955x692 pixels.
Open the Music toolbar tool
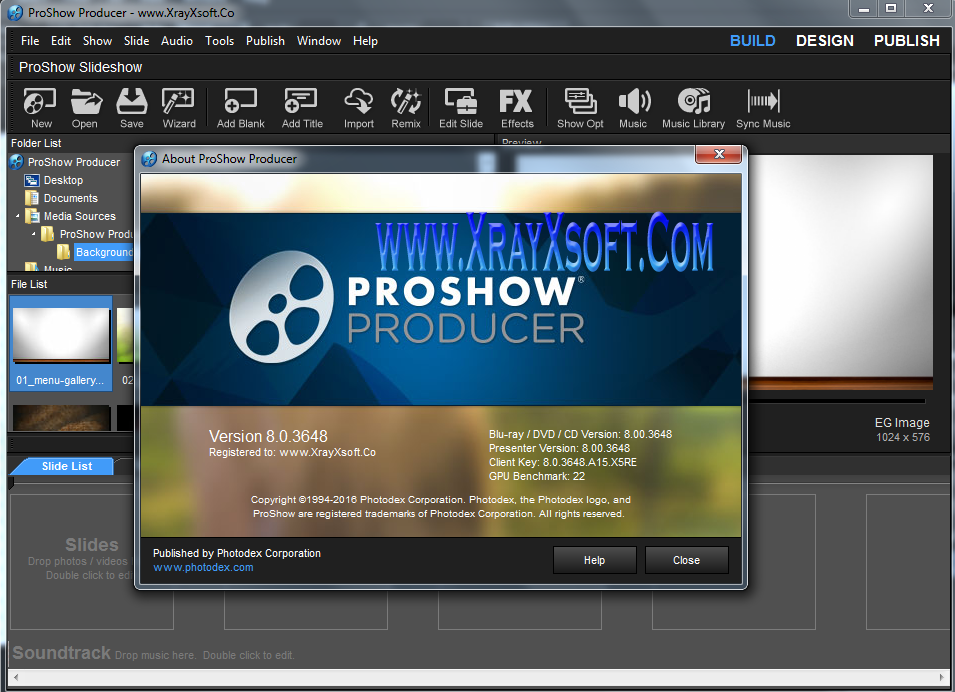tap(633, 108)
